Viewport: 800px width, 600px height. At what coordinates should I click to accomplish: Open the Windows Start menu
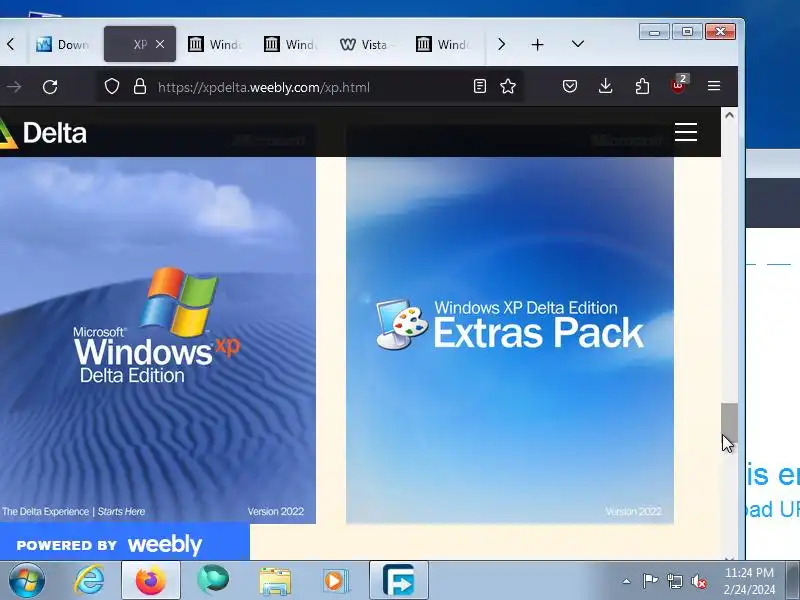[x=27, y=581]
